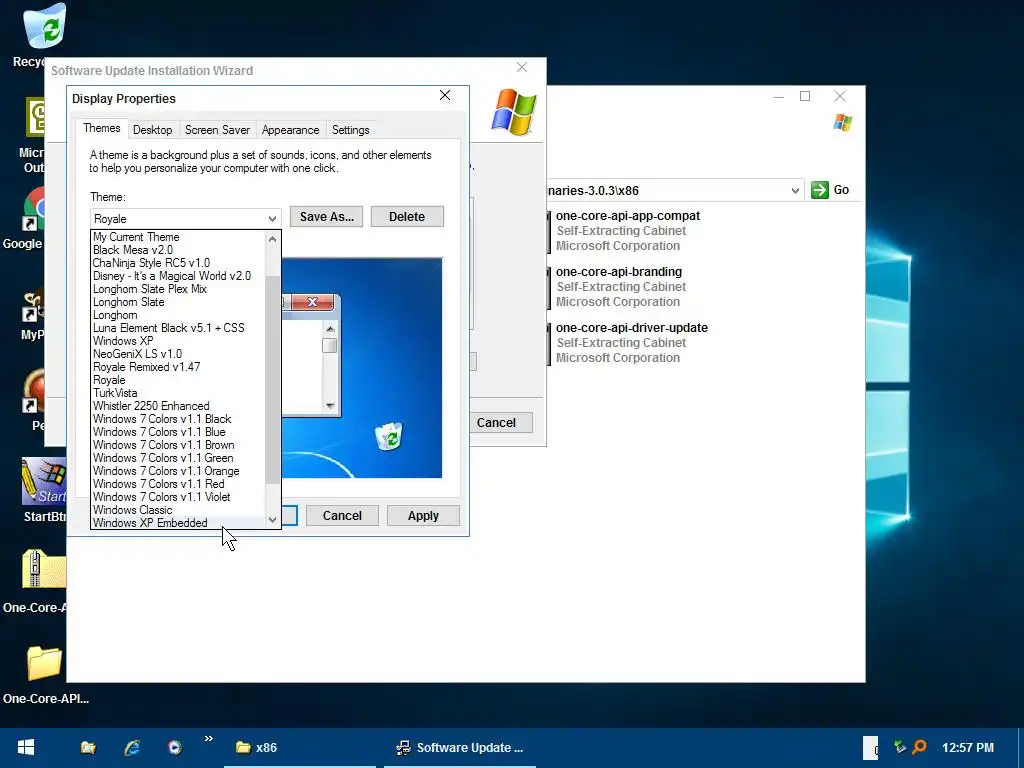This screenshot has height=768, width=1024.
Task: Open the media player taskbar icon
Action: [x=174, y=747]
